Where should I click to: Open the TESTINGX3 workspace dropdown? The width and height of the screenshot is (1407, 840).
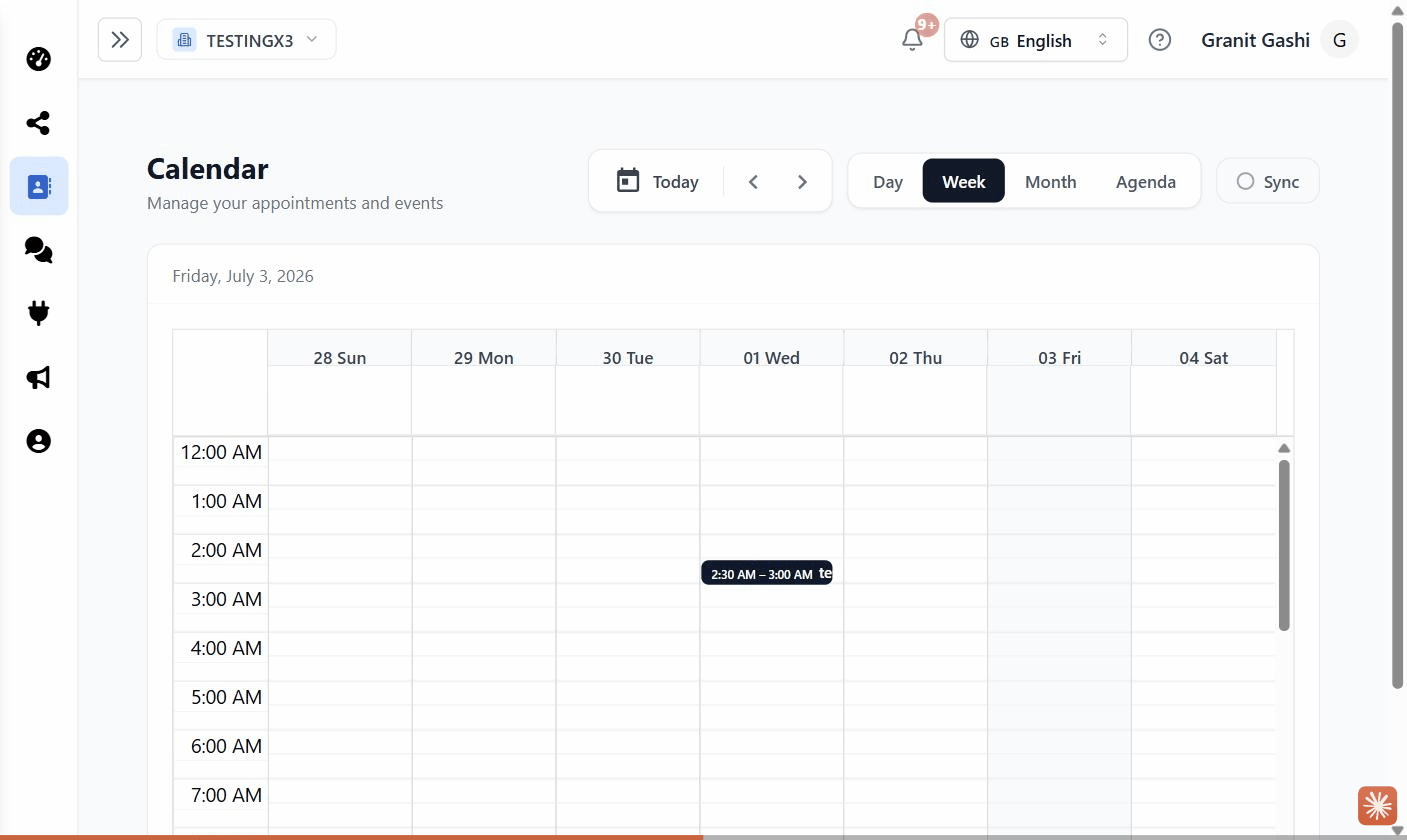[x=246, y=40]
